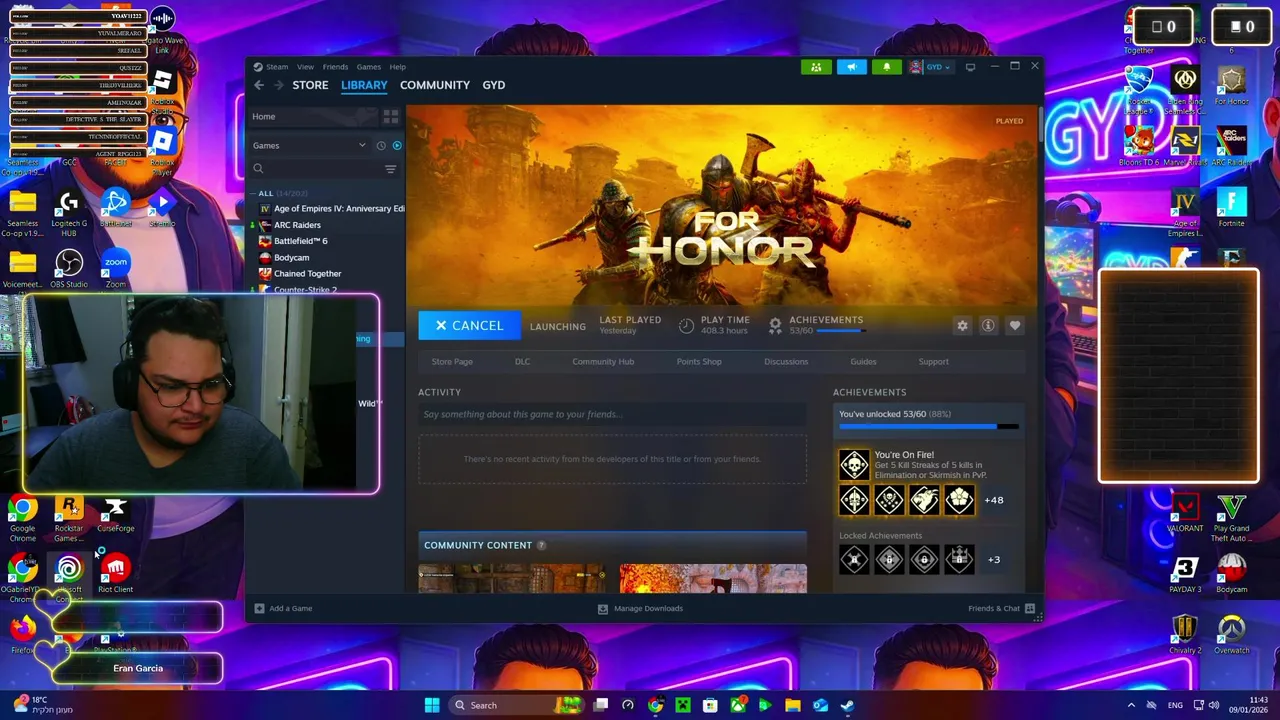Screen dimensions: 1280x720
Task: Open the green friends activity icon
Action: click(x=816, y=67)
